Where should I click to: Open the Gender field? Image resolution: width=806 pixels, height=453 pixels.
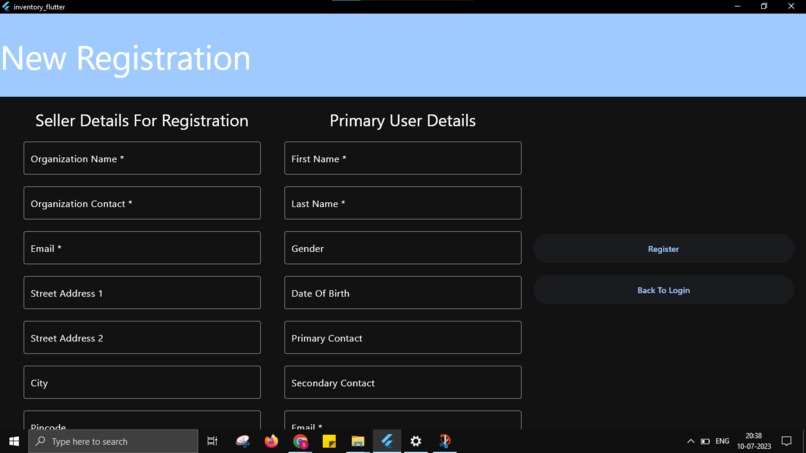(402, 248)
